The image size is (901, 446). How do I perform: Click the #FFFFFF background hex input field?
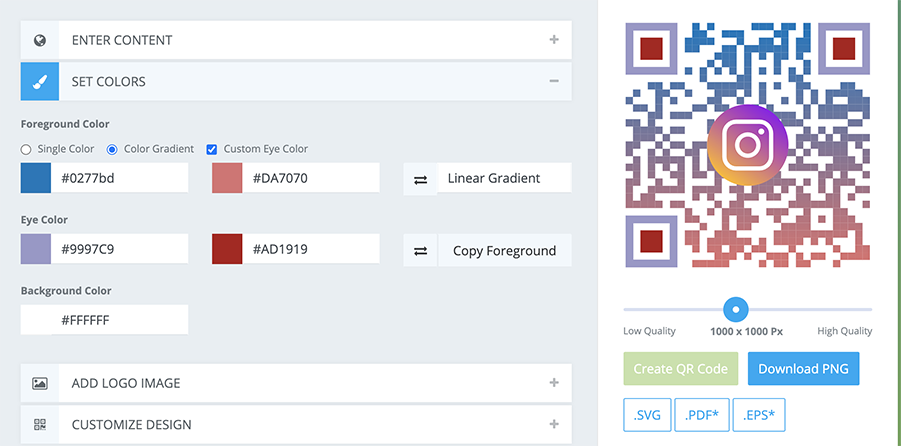[120, 320]
